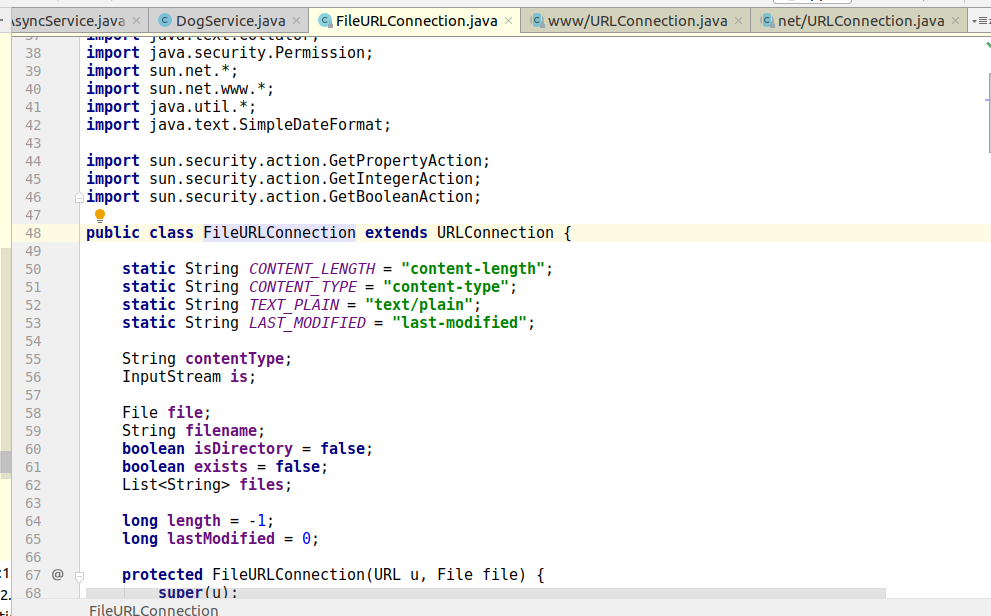This screenshot has width=991, height=616.
Task: Click the lastModified field name
Action: click(221, 539)
